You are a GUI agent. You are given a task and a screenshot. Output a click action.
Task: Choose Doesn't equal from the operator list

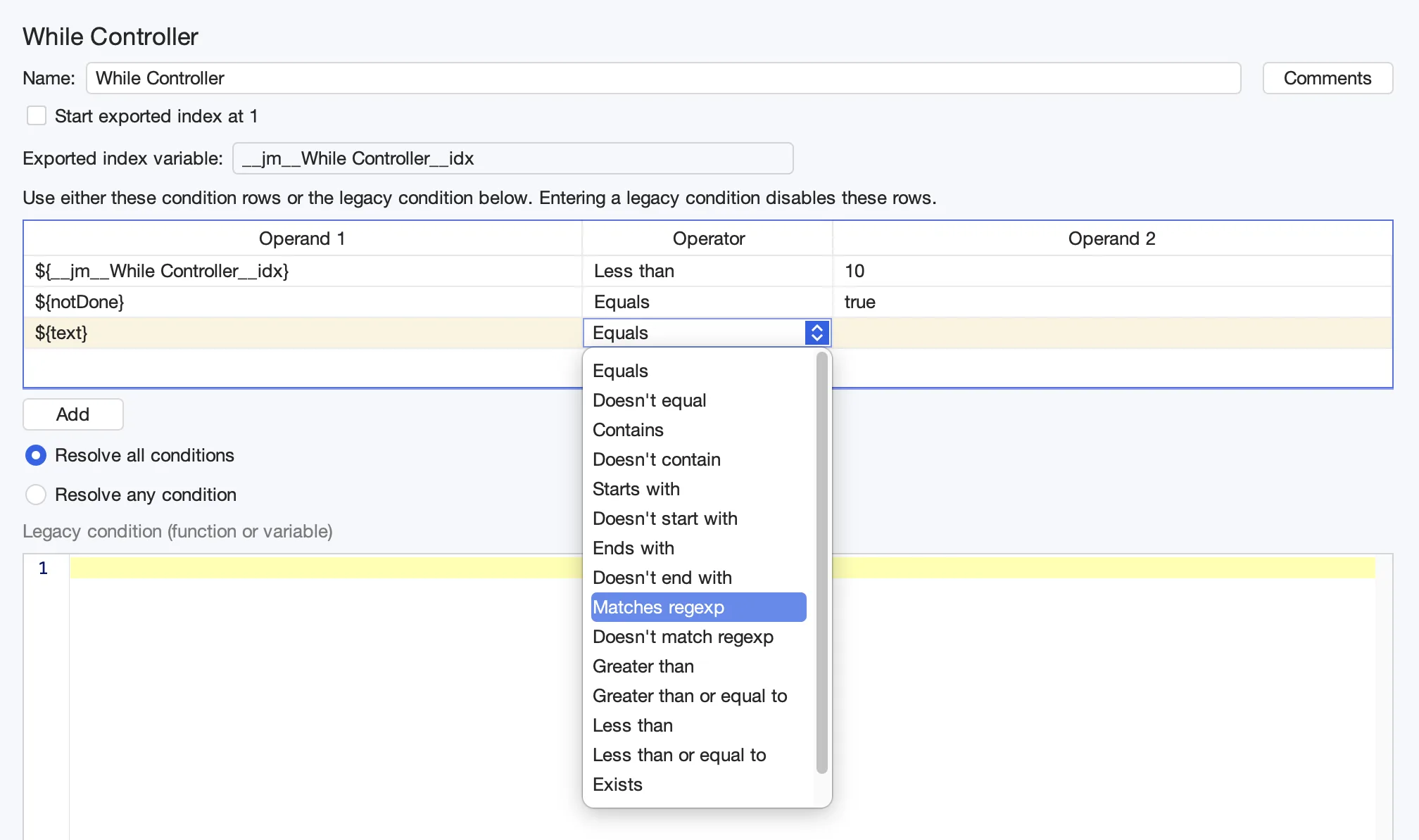(x=698, y=400)
